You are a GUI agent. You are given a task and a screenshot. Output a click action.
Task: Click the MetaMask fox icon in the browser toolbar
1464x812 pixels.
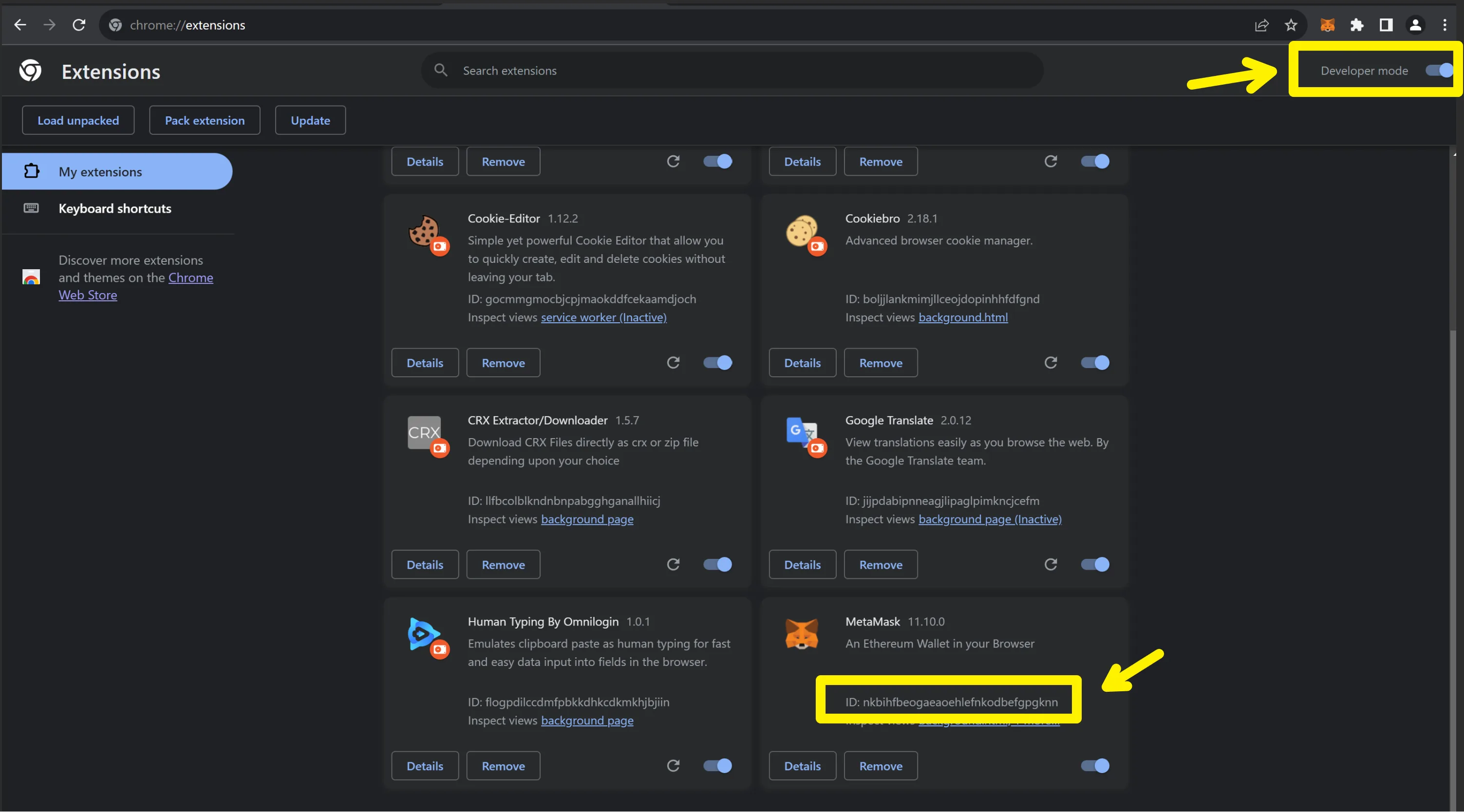click(1328, 24)
